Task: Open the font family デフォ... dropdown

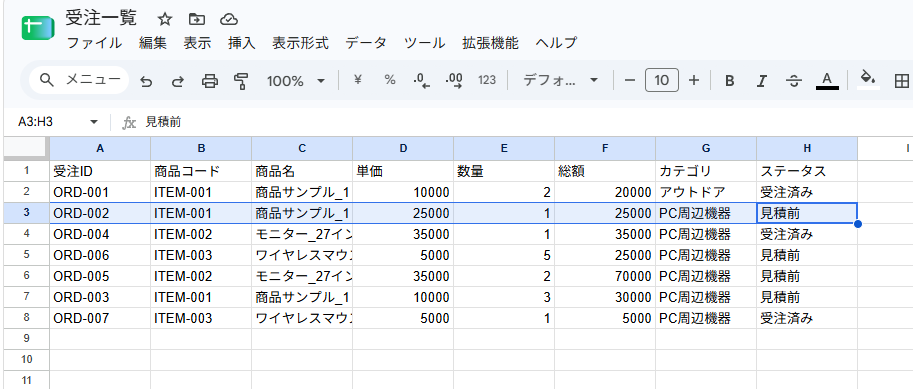Action: pos(561,80)
